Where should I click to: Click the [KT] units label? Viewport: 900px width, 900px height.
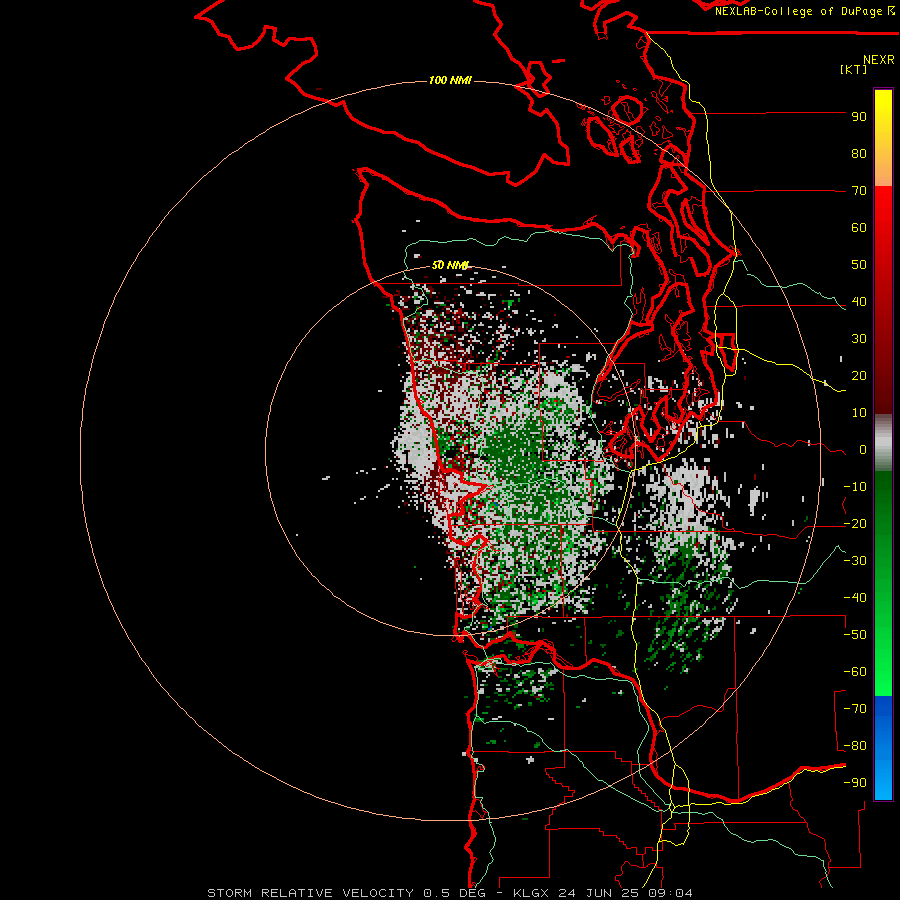tap(854, 69)
